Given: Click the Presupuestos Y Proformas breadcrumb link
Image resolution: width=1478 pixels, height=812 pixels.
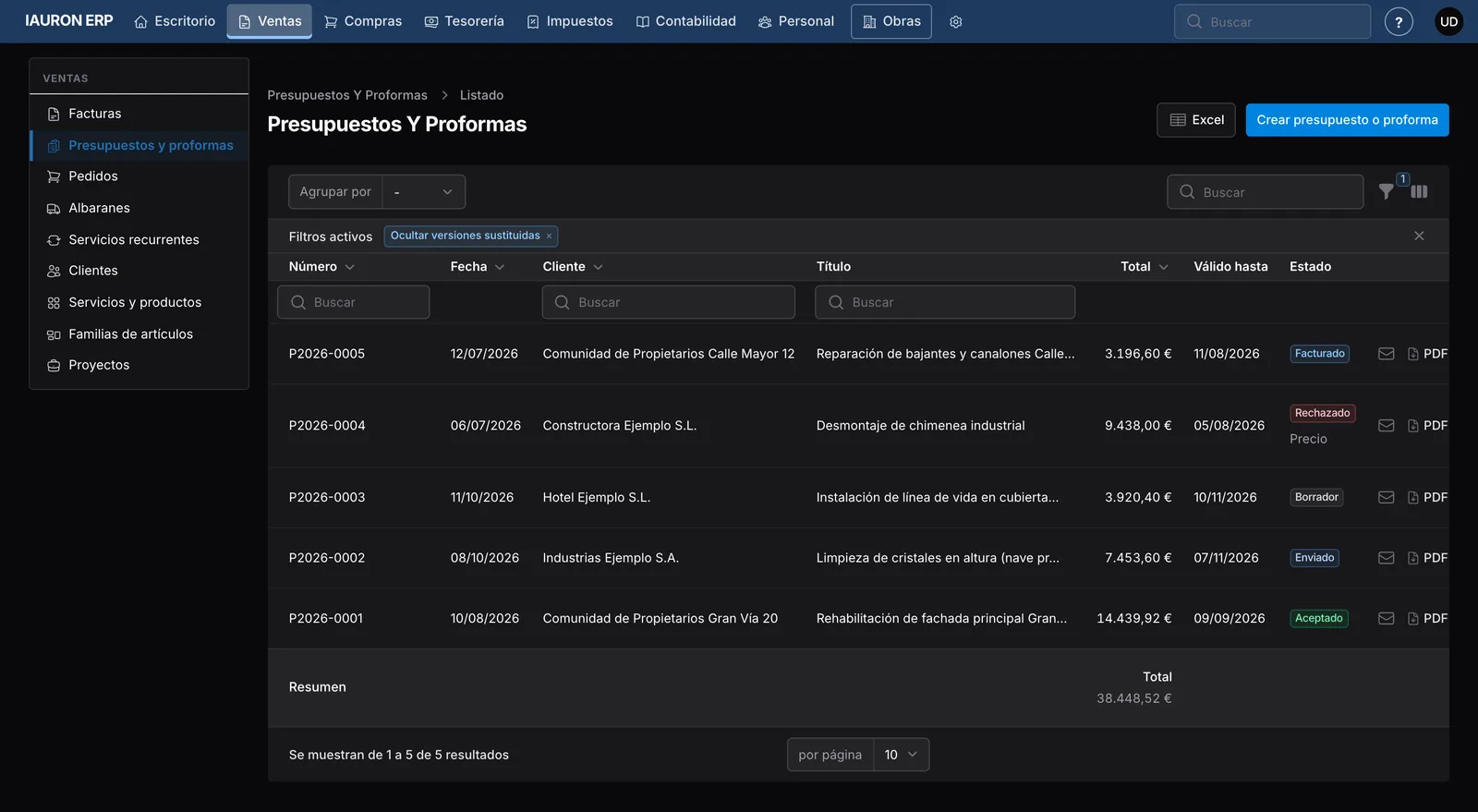Looking at the screenshot, I should (x=347, y=95).
